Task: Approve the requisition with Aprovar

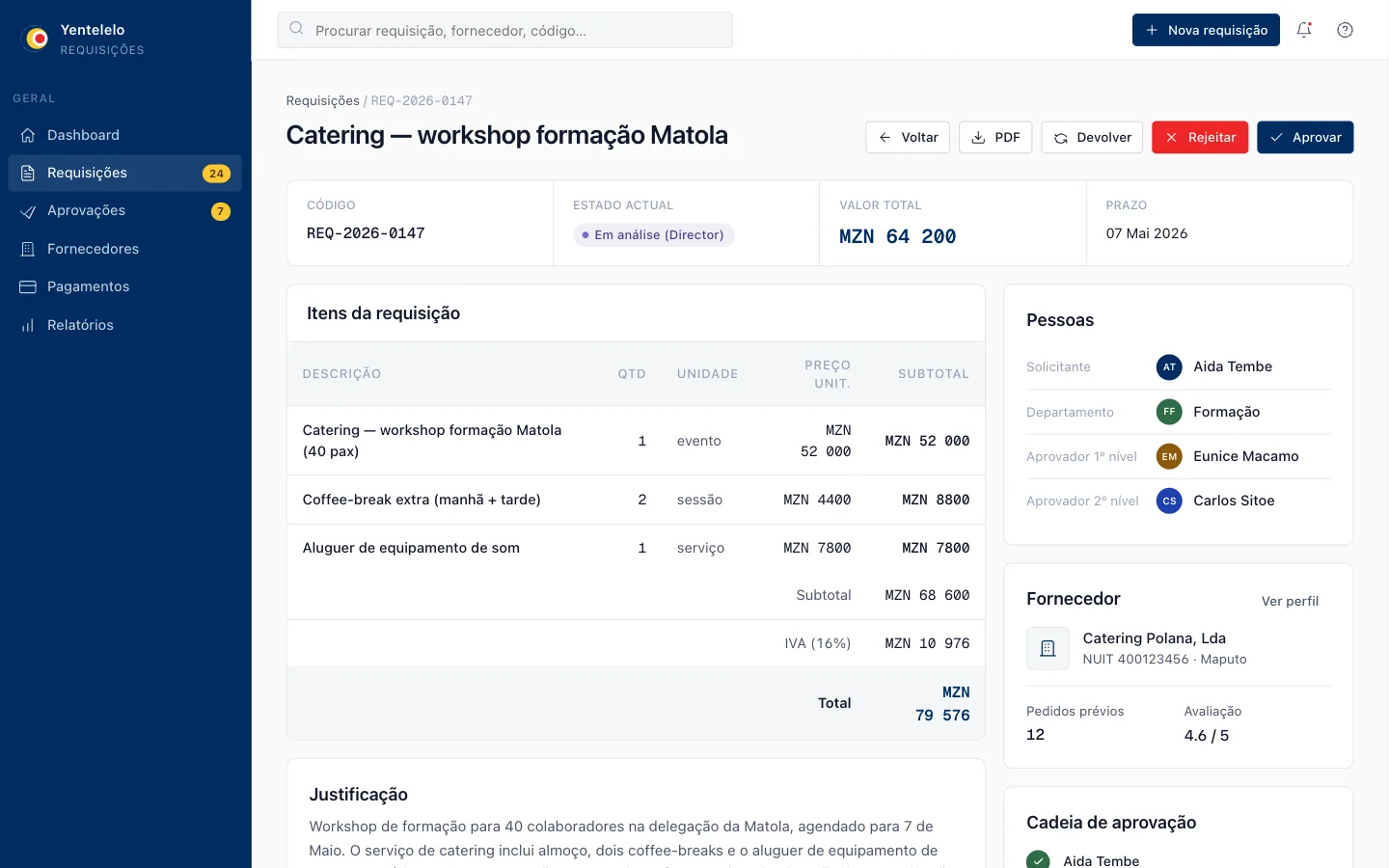Action: pyautogui.click(x=1305, y=137)
